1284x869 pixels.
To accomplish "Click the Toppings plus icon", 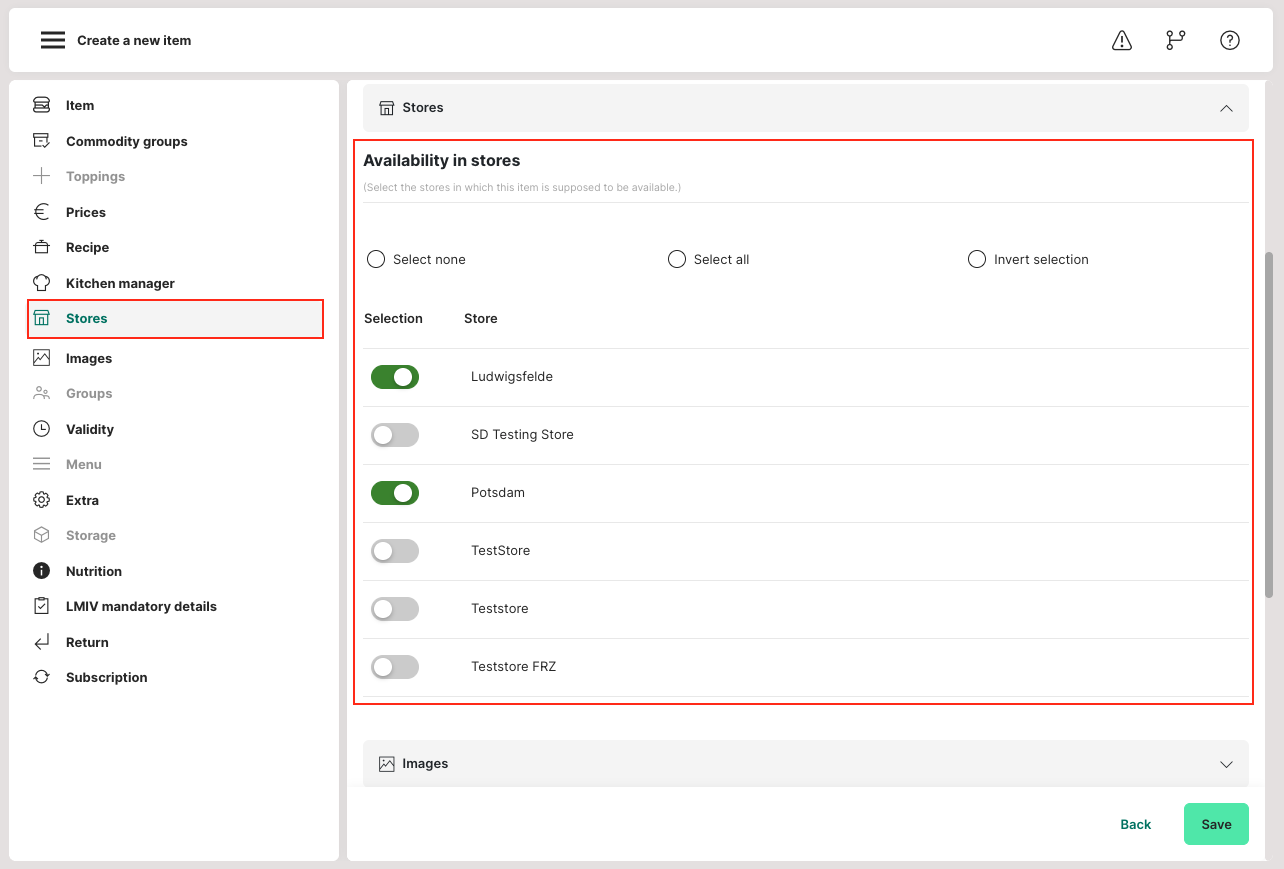I will click(x=41, y=176).
